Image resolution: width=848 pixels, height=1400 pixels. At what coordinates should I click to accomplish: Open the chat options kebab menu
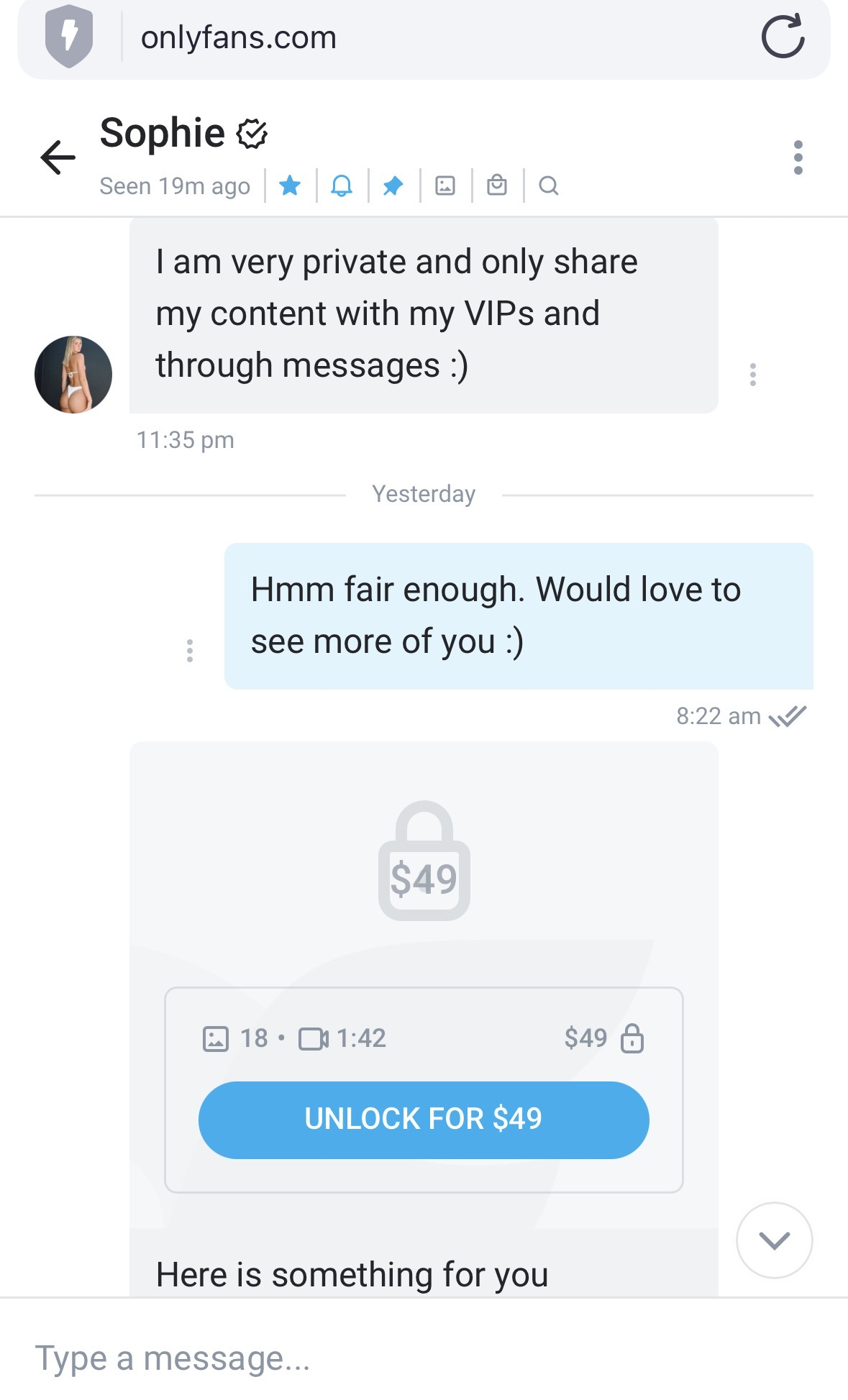click(x=798, y=157)
